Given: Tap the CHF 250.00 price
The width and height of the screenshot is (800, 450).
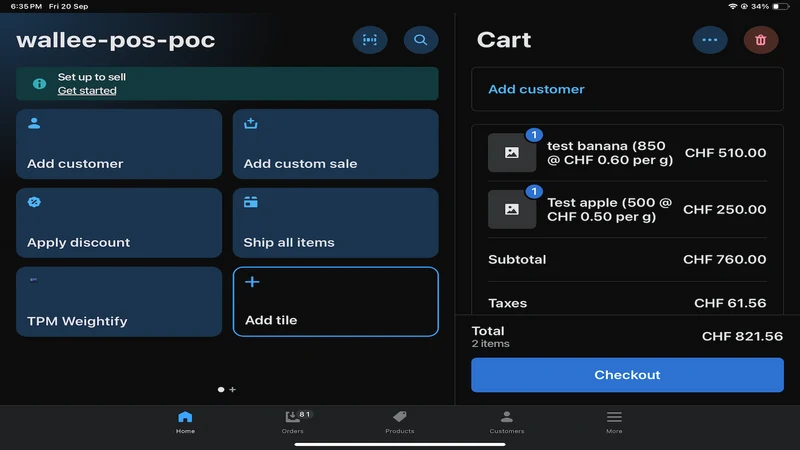Looking at the screenshot, I should 724,210.
